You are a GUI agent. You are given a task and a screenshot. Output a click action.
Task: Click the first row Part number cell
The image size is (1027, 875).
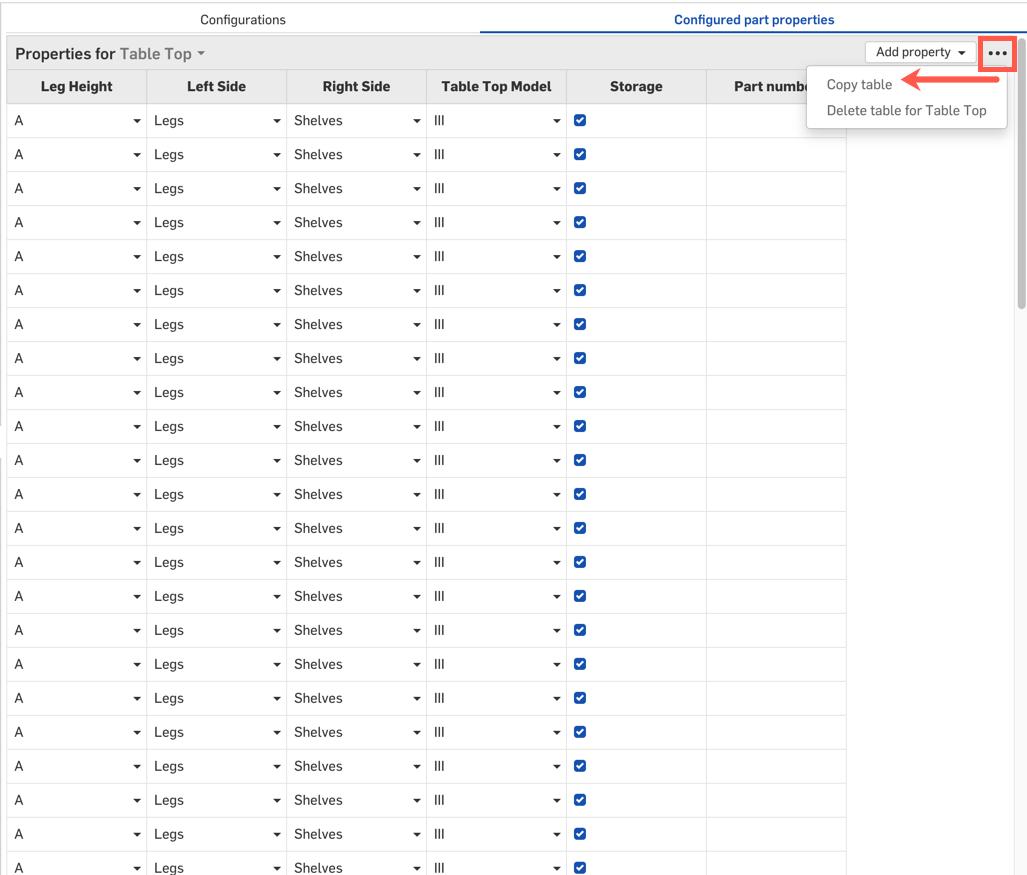pyautogui.click(x=775, y=121)
